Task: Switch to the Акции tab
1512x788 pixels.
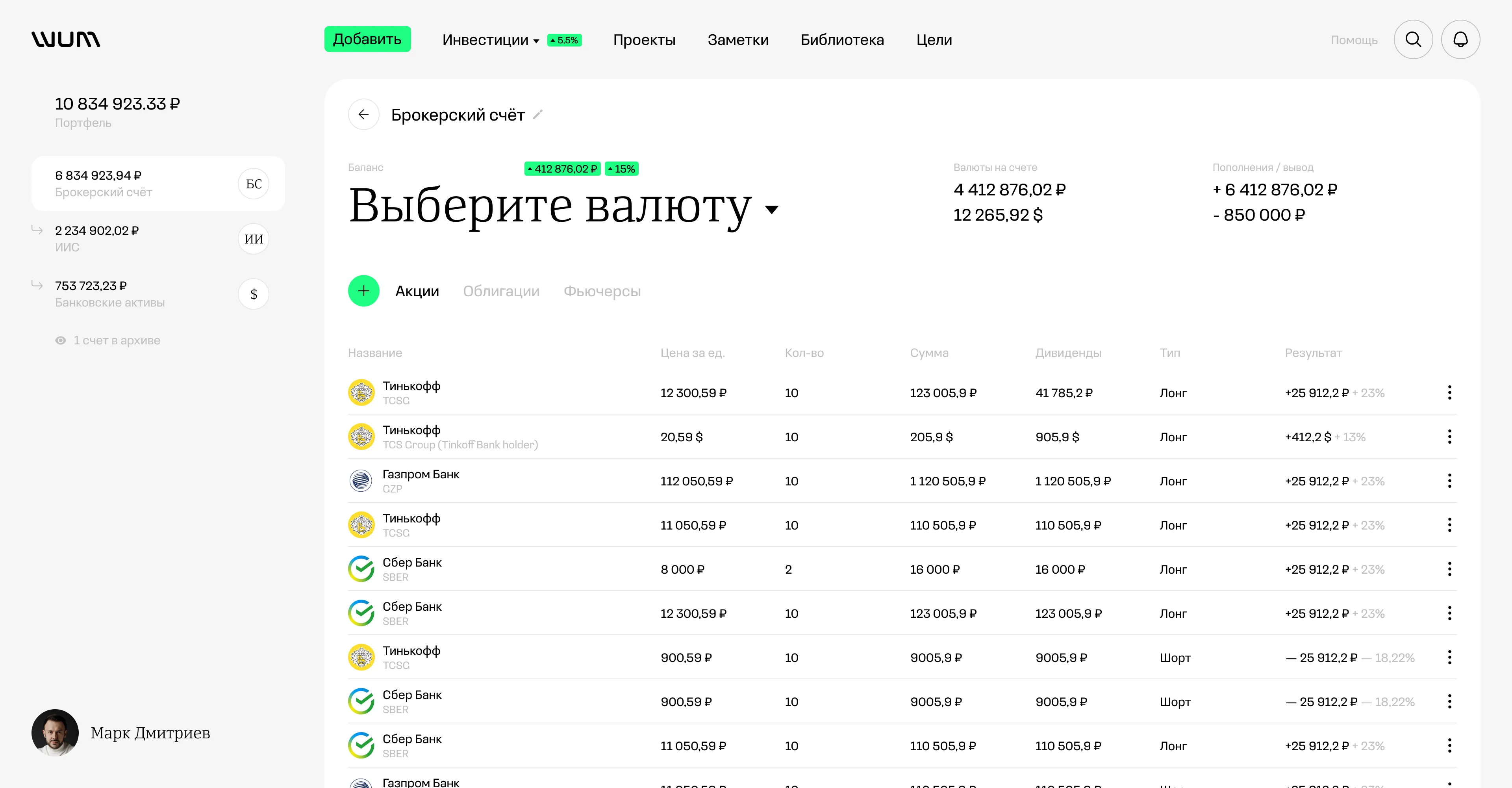Action: point(417,291)
